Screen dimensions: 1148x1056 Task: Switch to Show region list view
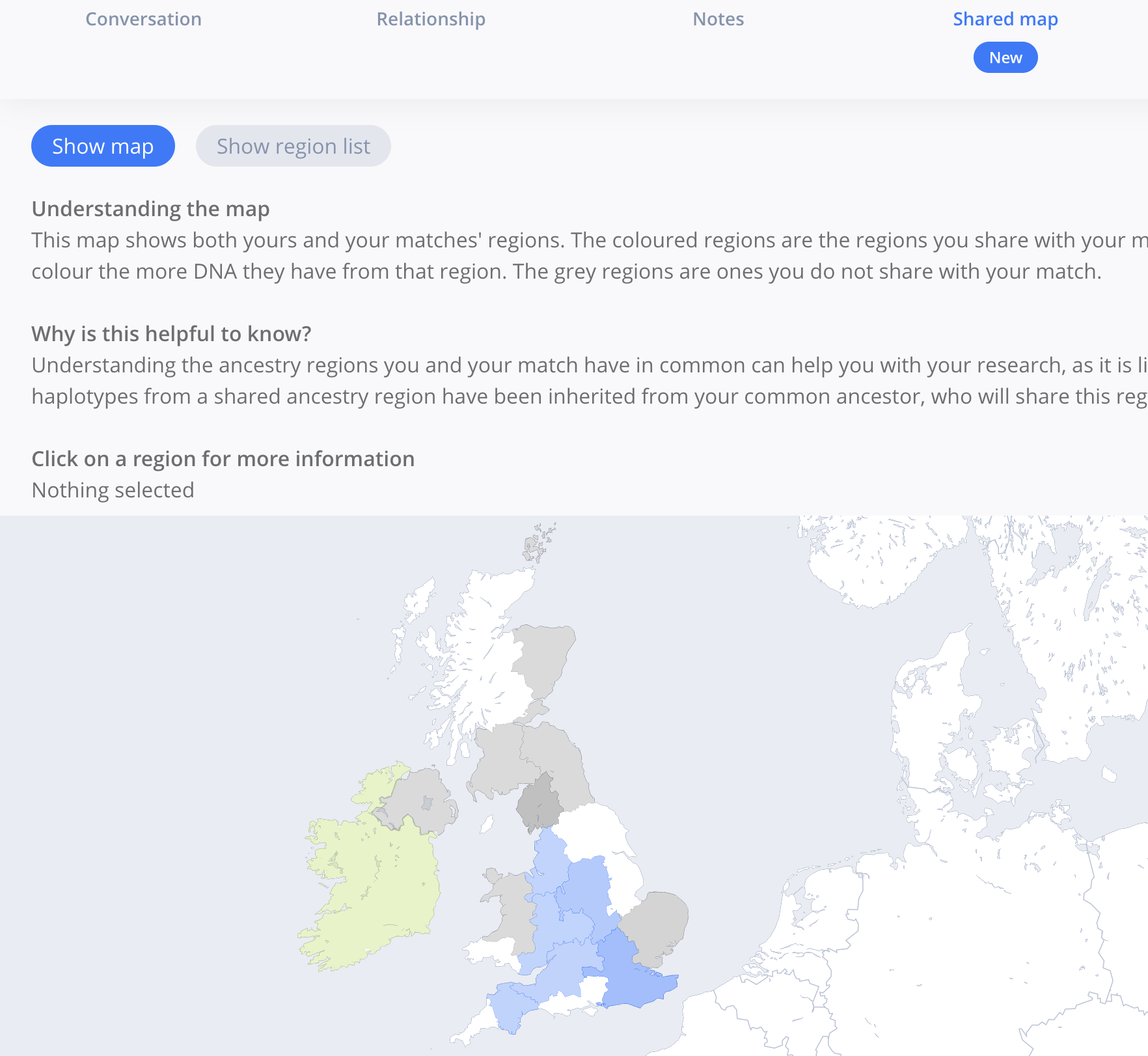point(293,146)
